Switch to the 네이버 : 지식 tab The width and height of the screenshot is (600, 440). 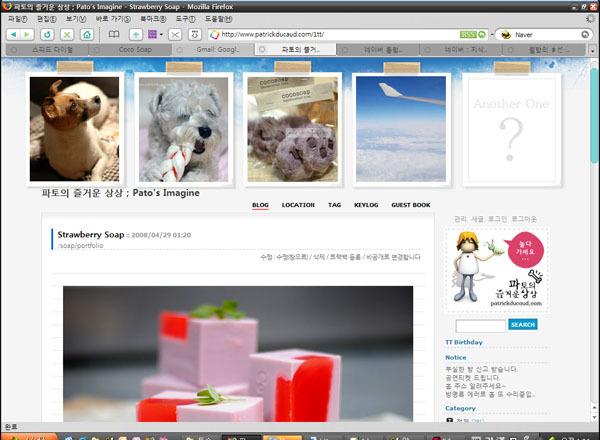[x=461, y=49]
